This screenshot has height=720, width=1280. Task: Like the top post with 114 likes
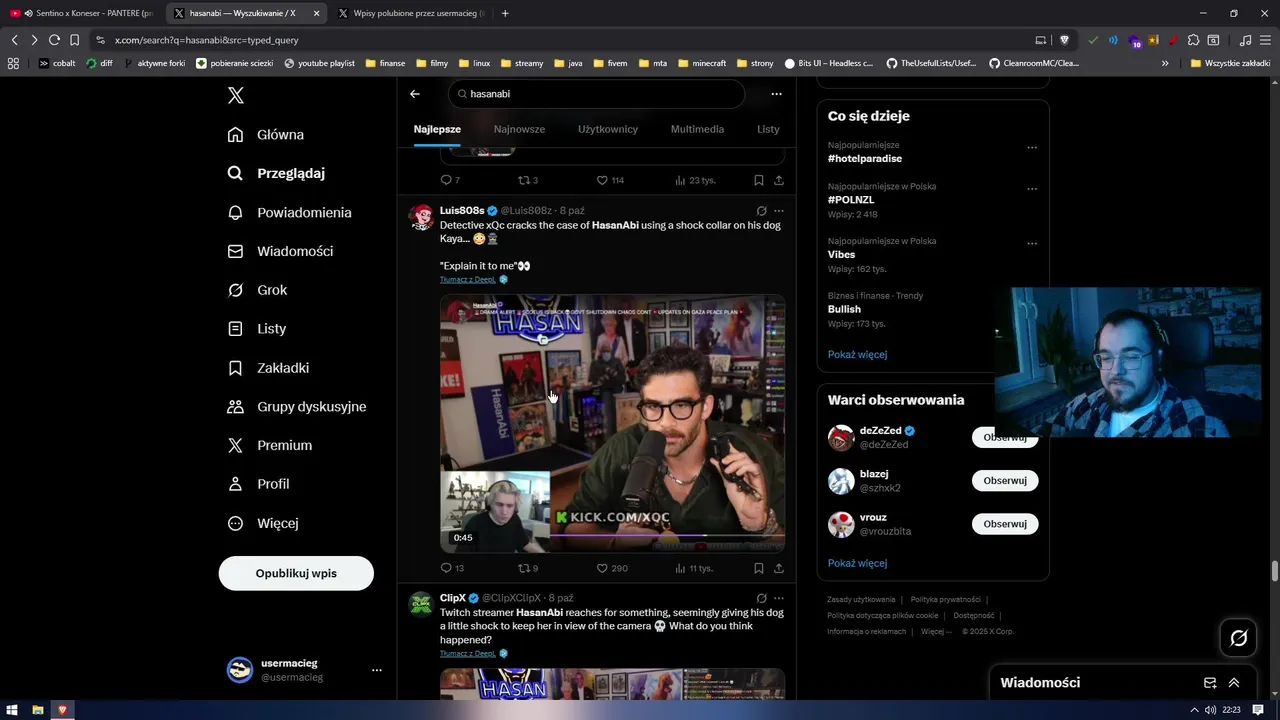point(610,180)
